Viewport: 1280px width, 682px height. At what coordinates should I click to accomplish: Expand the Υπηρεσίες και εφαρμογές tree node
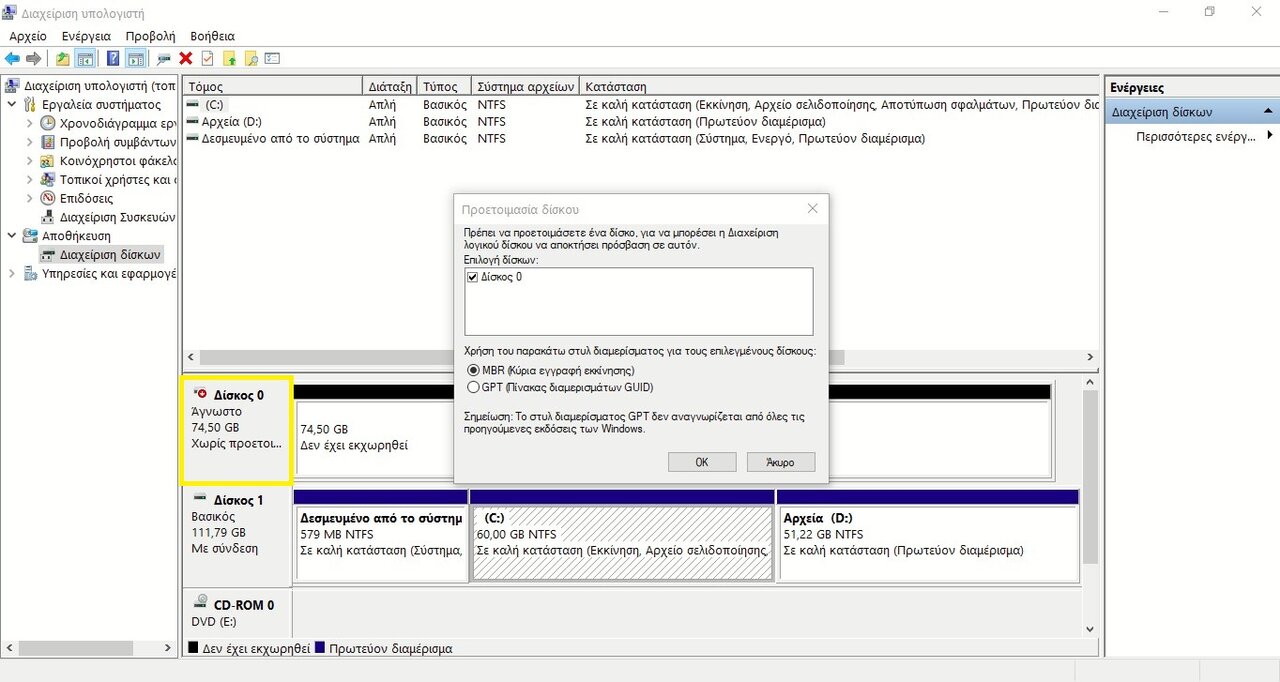coord(12,273)
